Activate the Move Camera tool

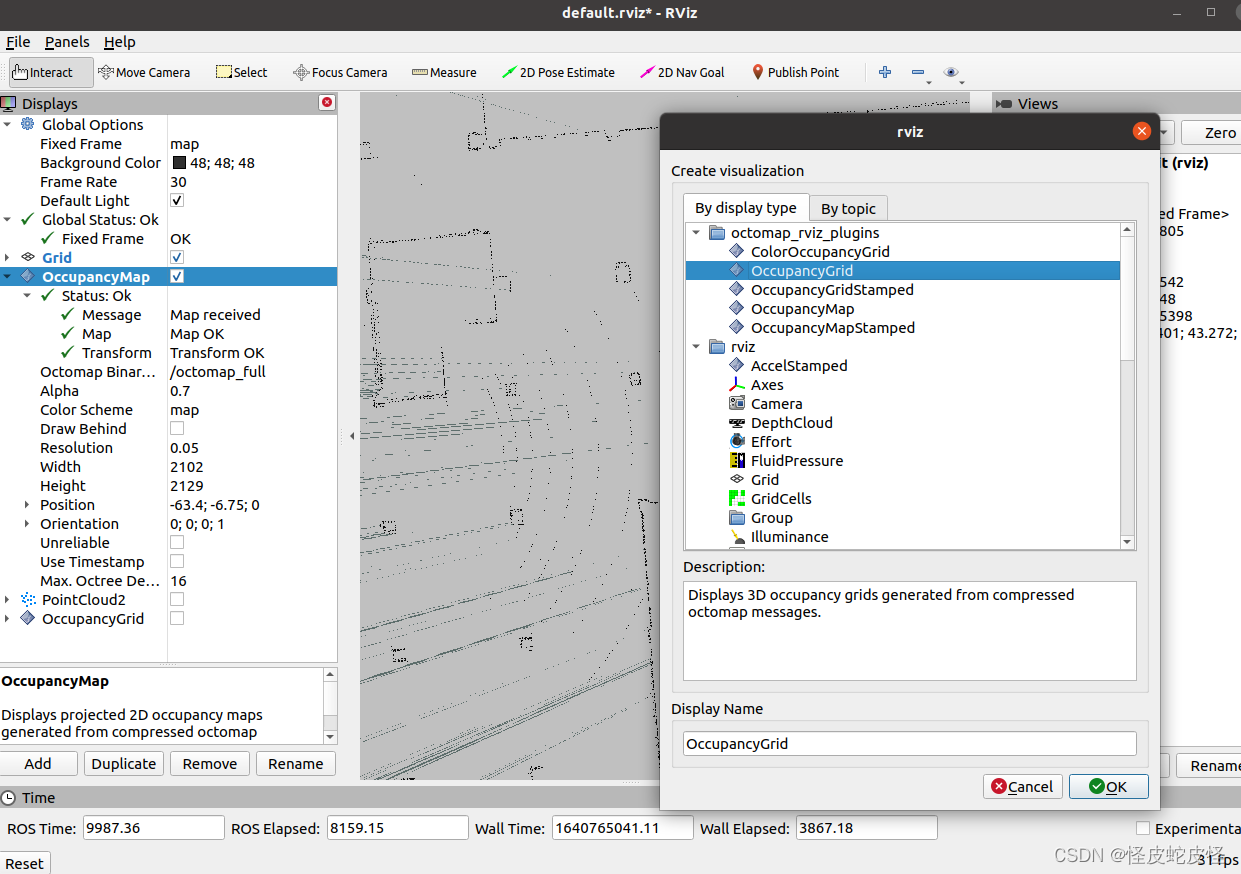144,72
